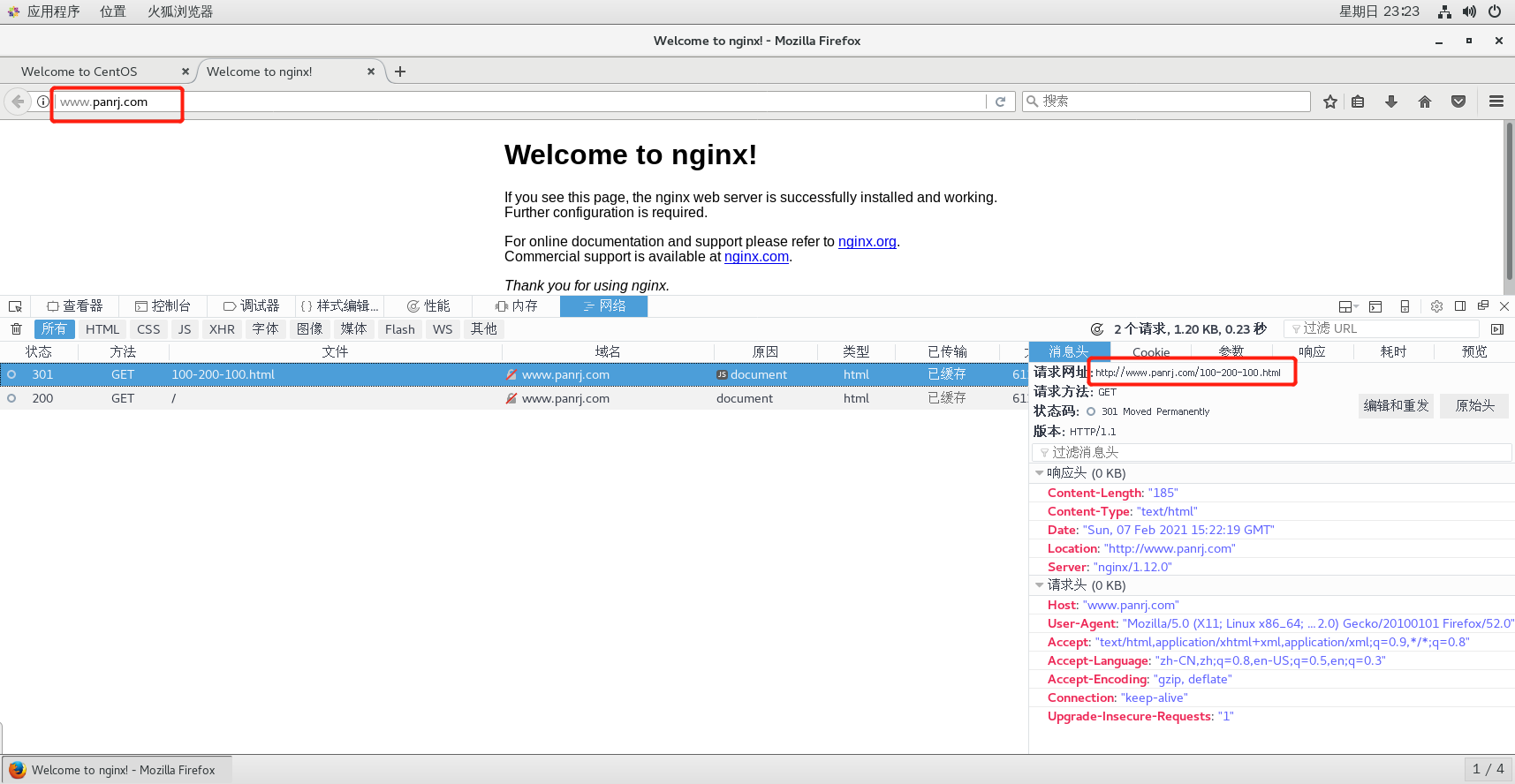Screen dimensions: 1515x784
Task: Pick a frame as target document icon
Action: coord(1348,306)
